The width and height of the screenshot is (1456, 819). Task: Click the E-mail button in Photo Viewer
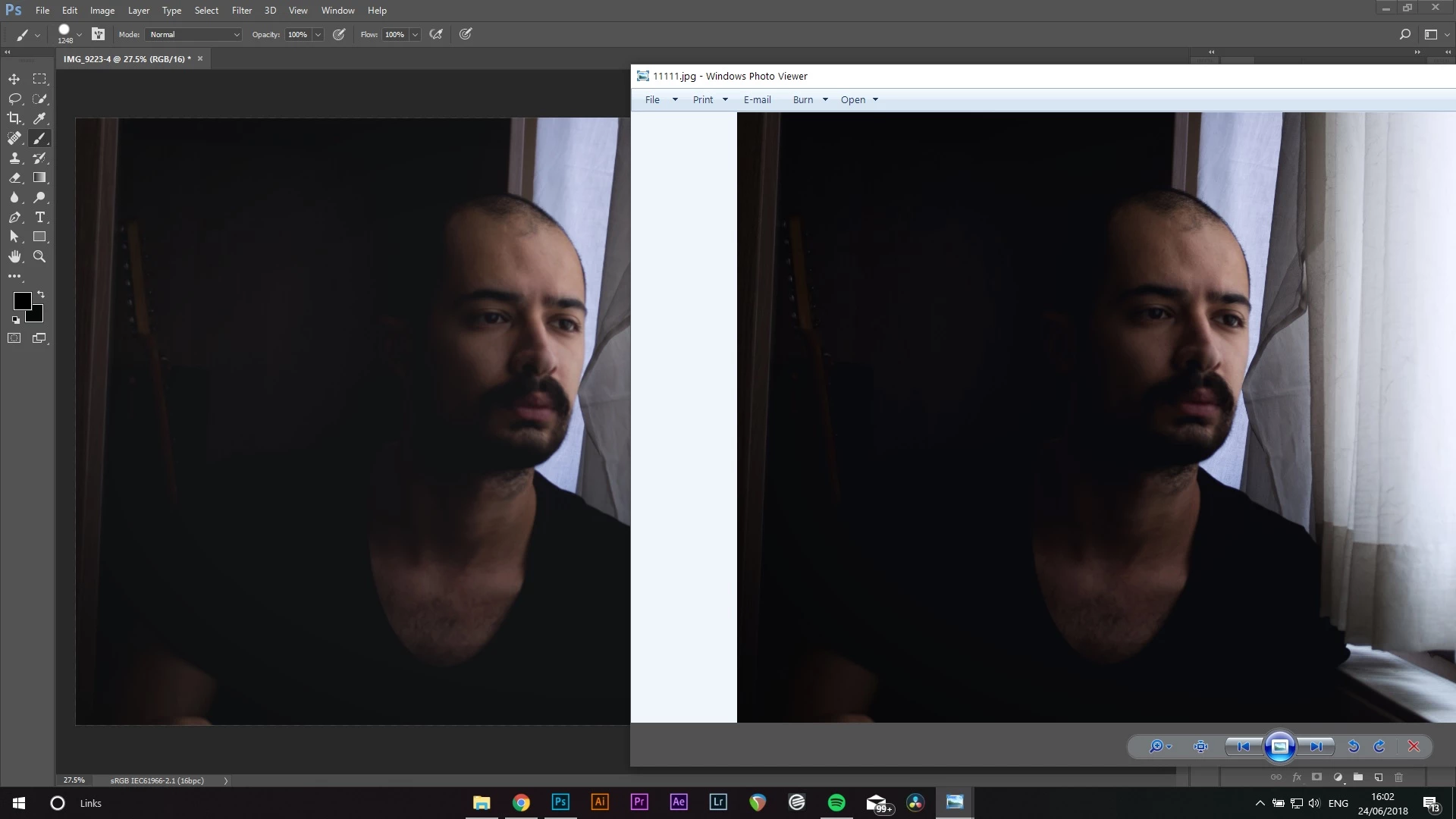pyautogui.click(x=757, y=99)
